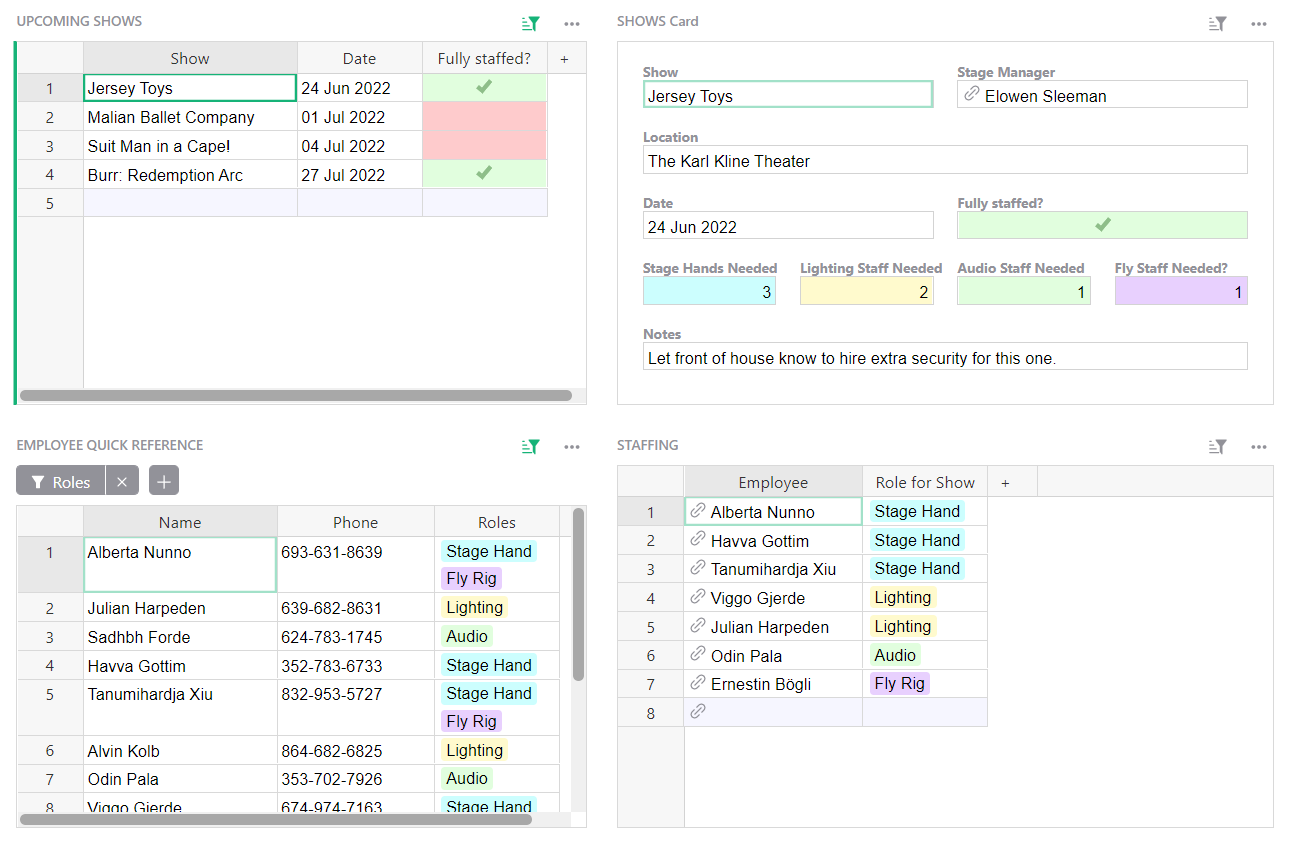The width and height of the screenshot is (1291, 844).
Task: Click the Staffing sort and filter icon
Action: click(1217, 447)
